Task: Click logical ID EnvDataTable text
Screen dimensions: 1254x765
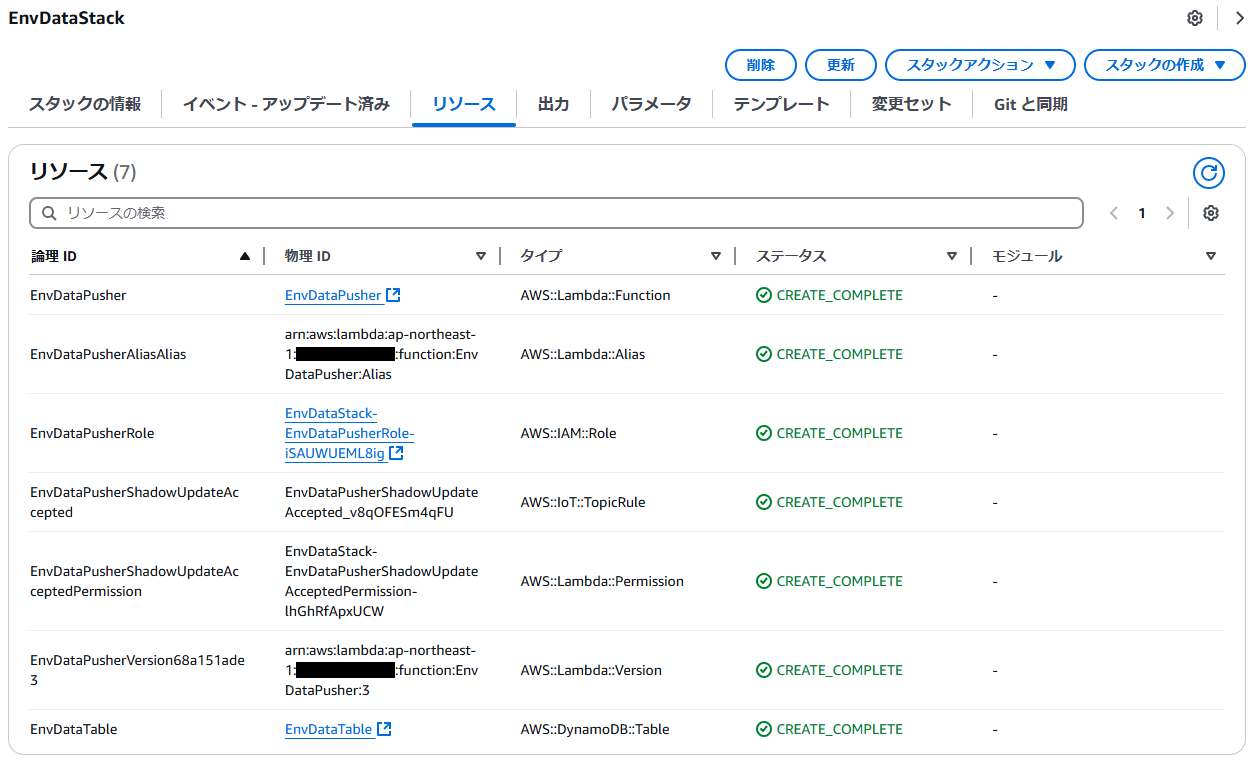Action: coord(74,729)
